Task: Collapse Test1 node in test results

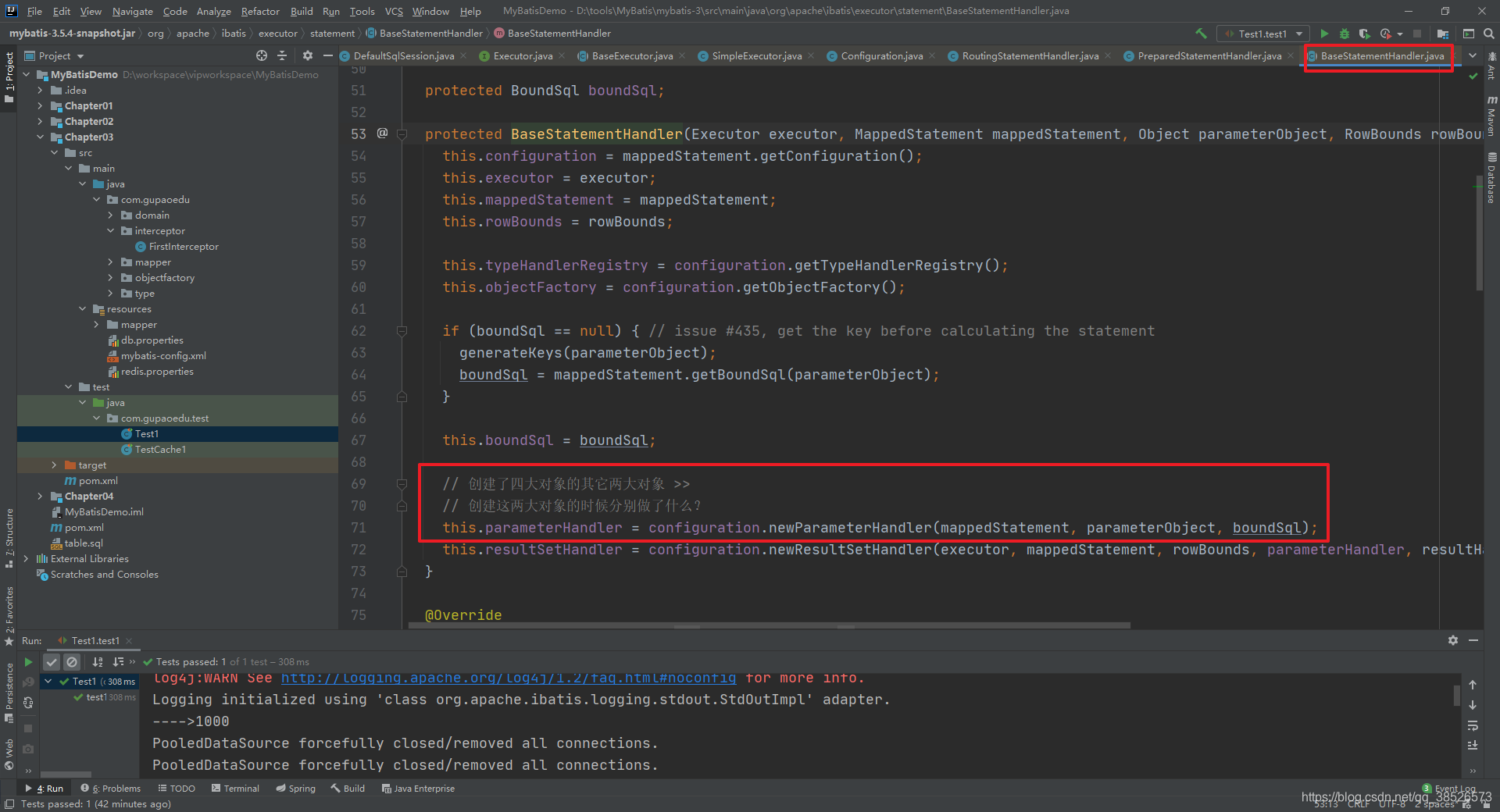Action: (x=48, y=682)
